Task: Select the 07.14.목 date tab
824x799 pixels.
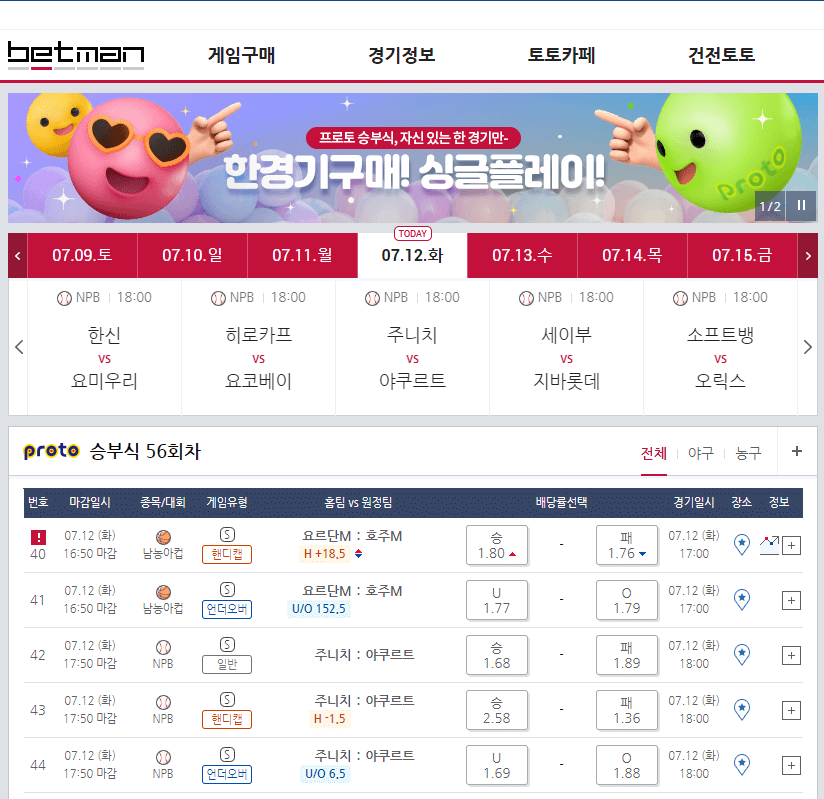Action: click(632, 255)
